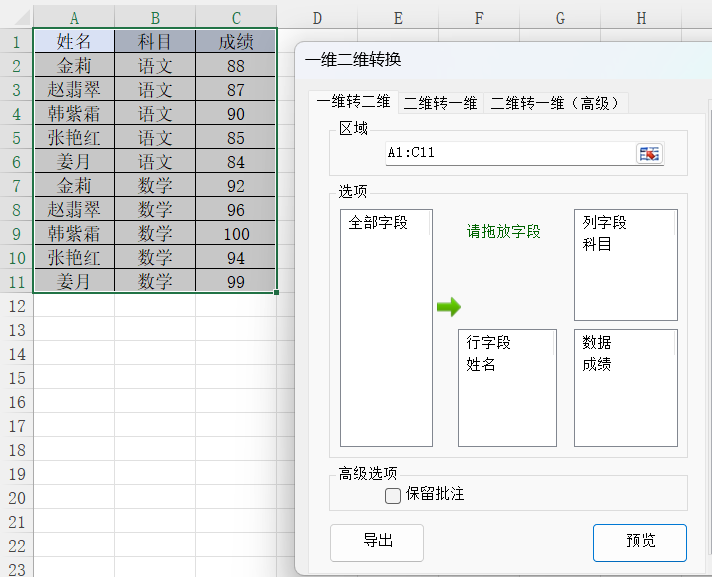Click the 行字段 list header
The image size is (712, 577).
click(488, 342)
